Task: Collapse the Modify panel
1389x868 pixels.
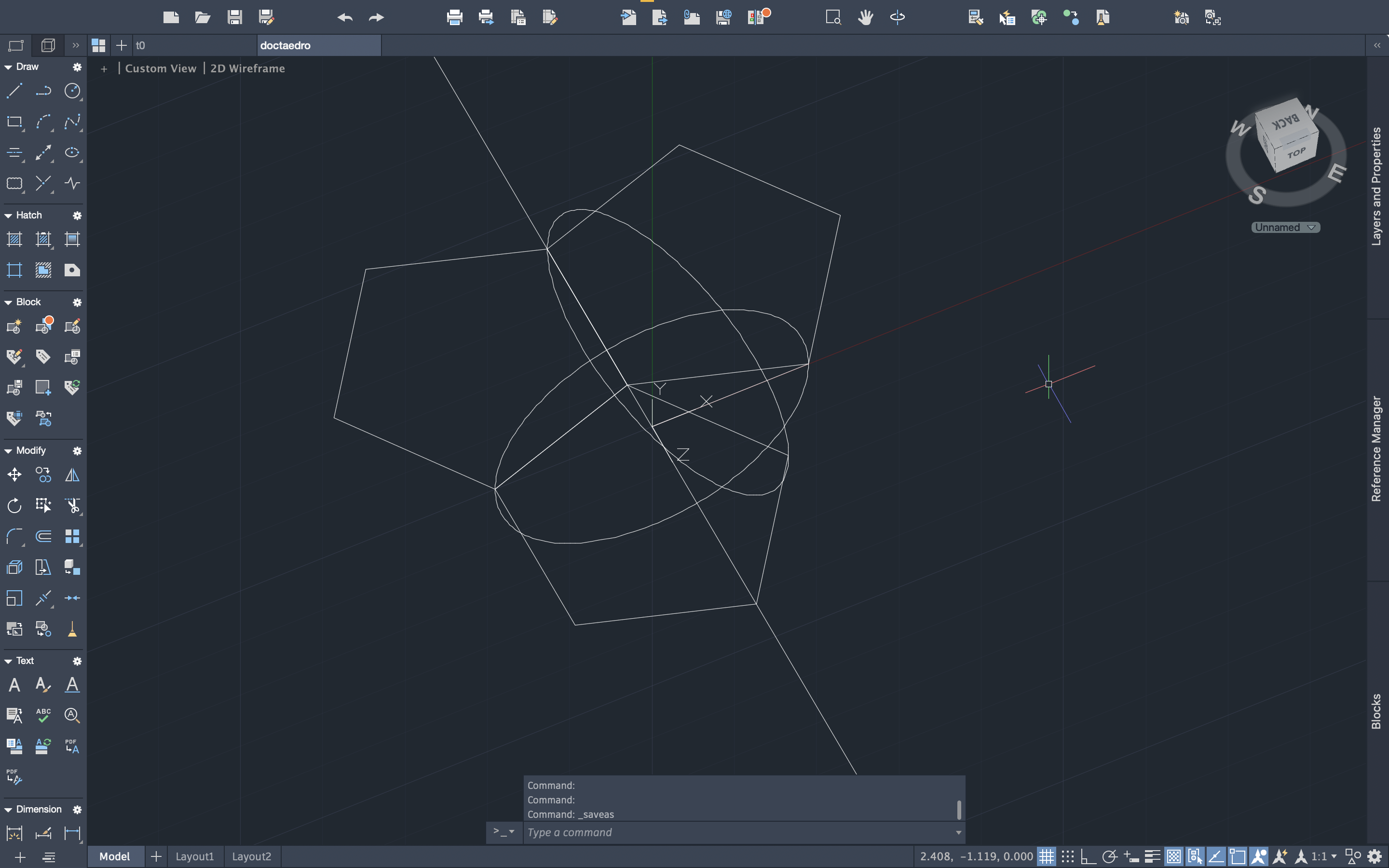Action: coord(8,451)
